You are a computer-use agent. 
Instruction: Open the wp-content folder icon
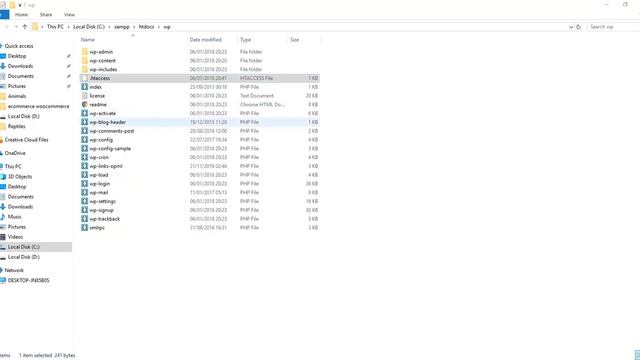(84, 60)
